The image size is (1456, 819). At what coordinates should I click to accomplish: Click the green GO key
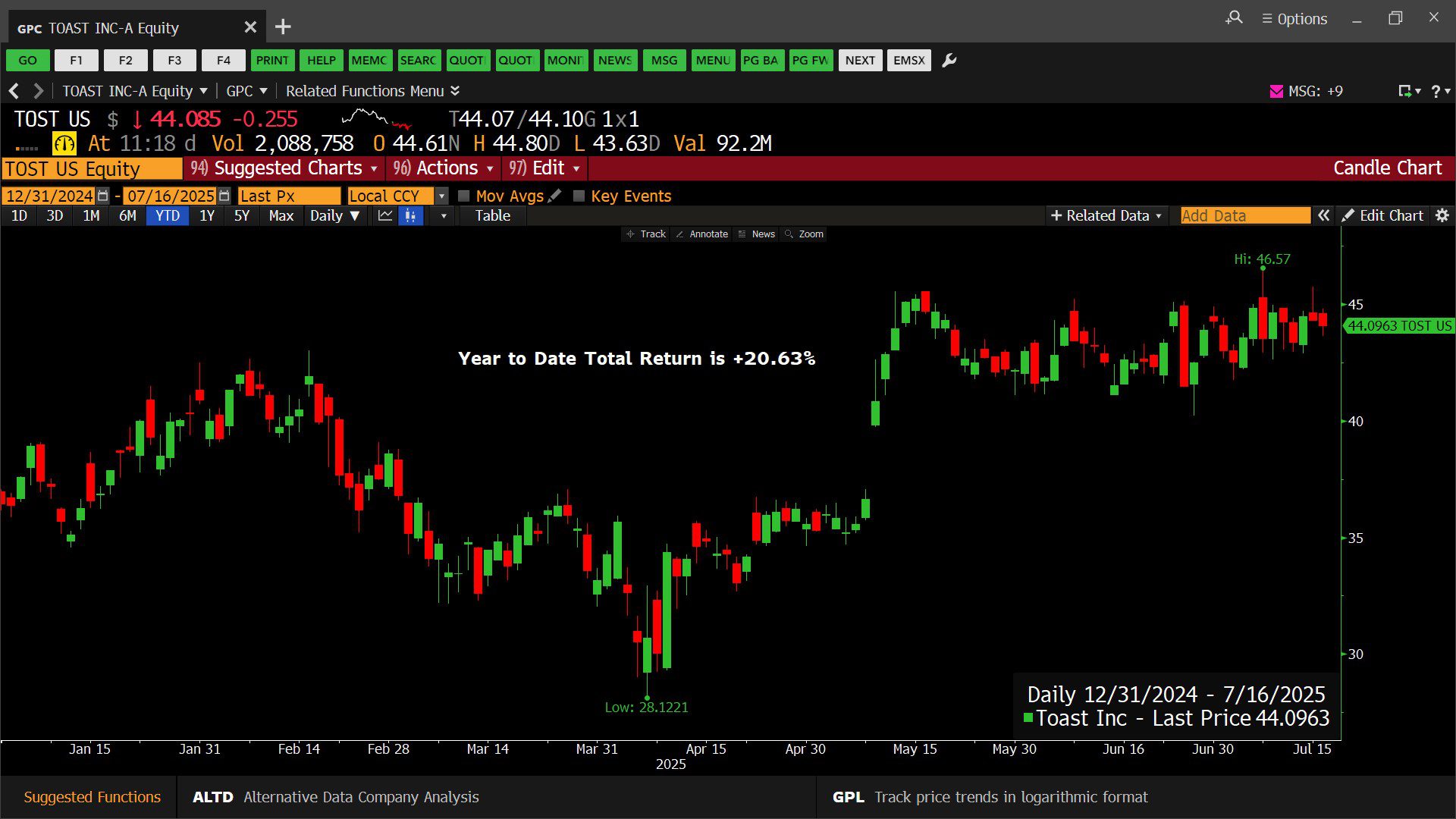click(x=28, y=61)
